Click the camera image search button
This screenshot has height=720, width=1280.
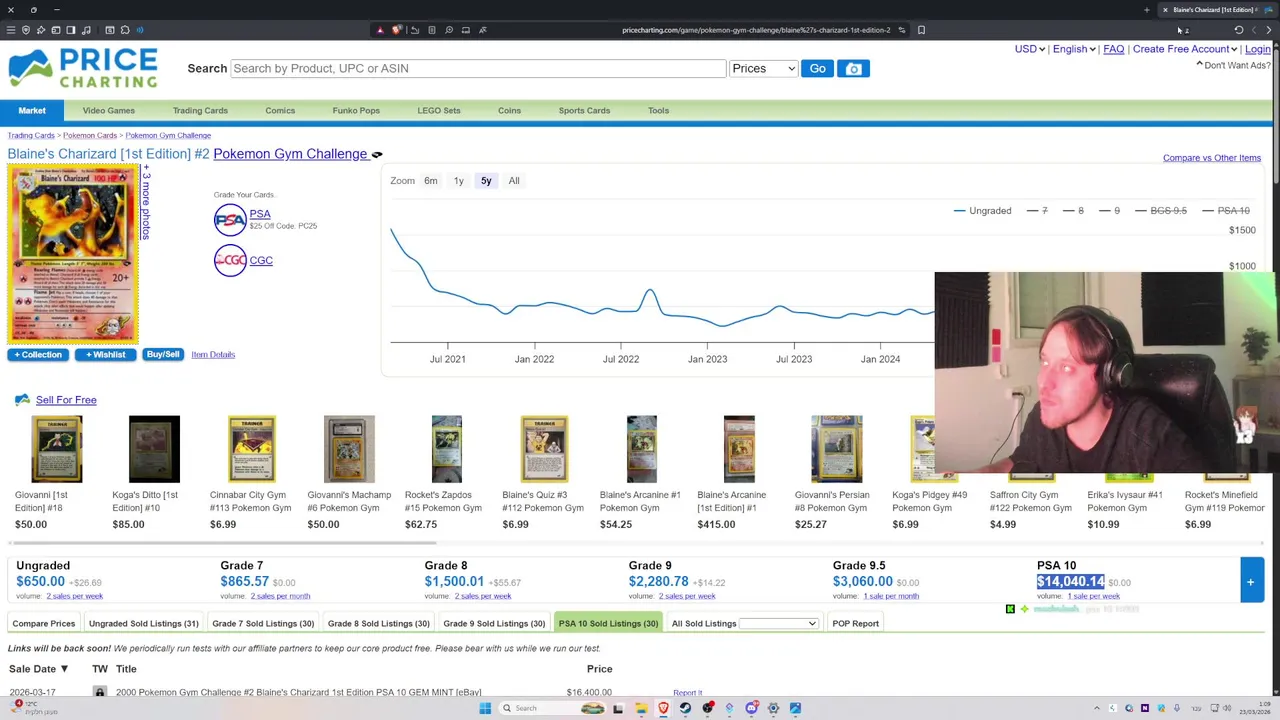pyautogui.click(x=853, y=68)
